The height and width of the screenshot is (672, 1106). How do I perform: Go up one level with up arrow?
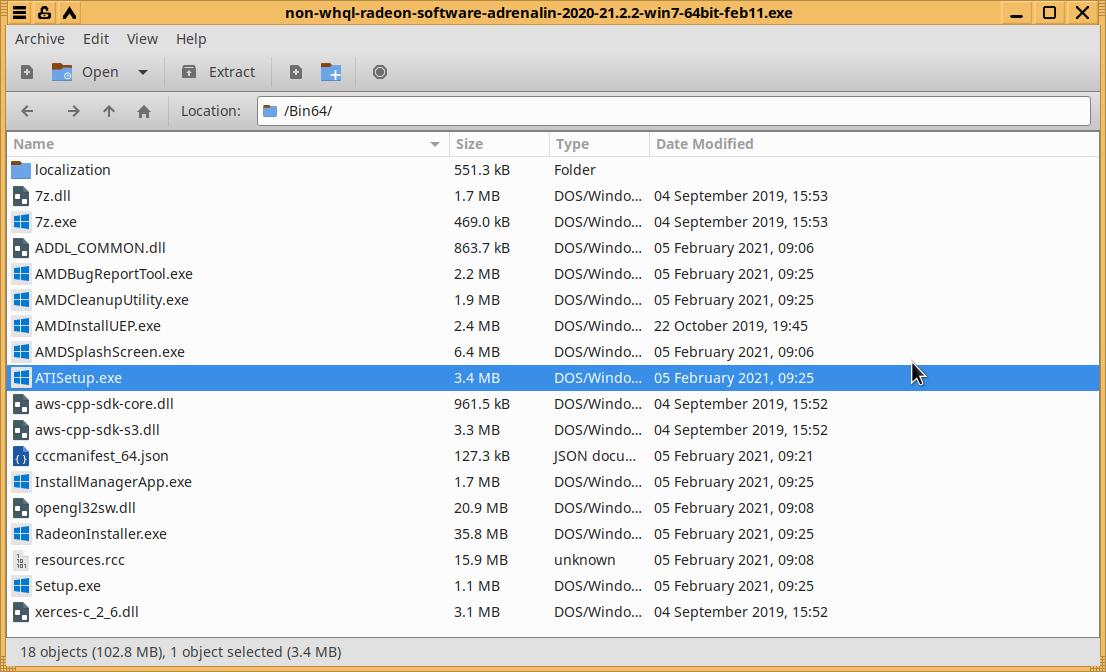(x=109, y=111)
